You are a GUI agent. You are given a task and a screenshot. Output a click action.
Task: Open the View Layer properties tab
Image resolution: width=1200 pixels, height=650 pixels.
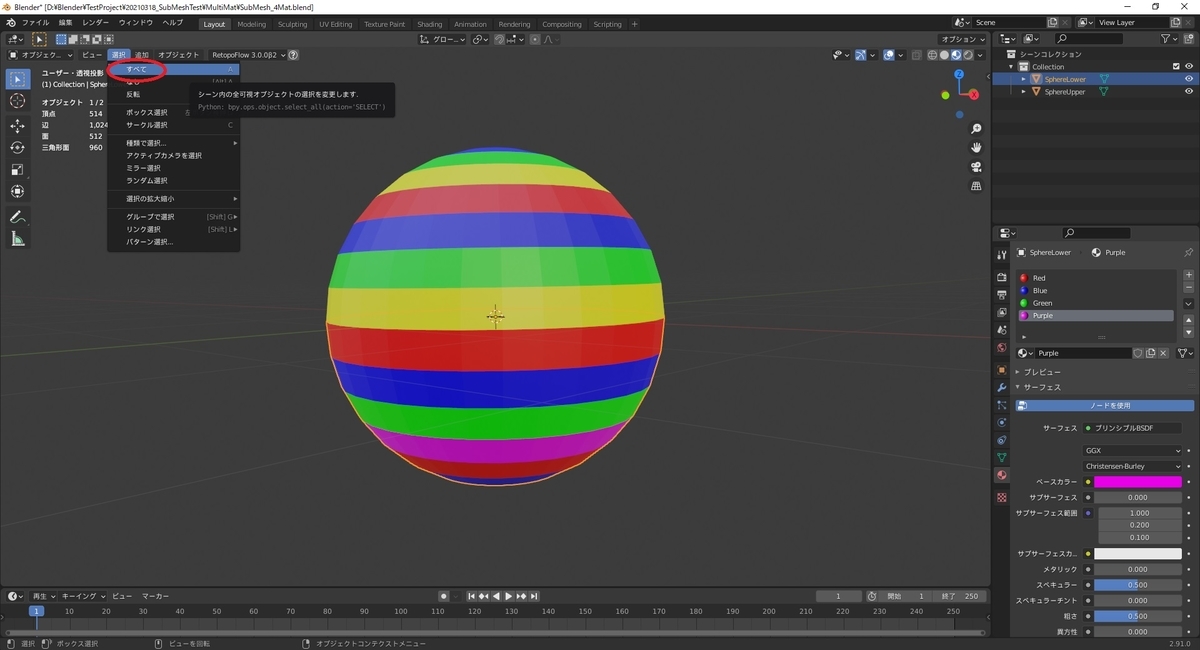1002,313
